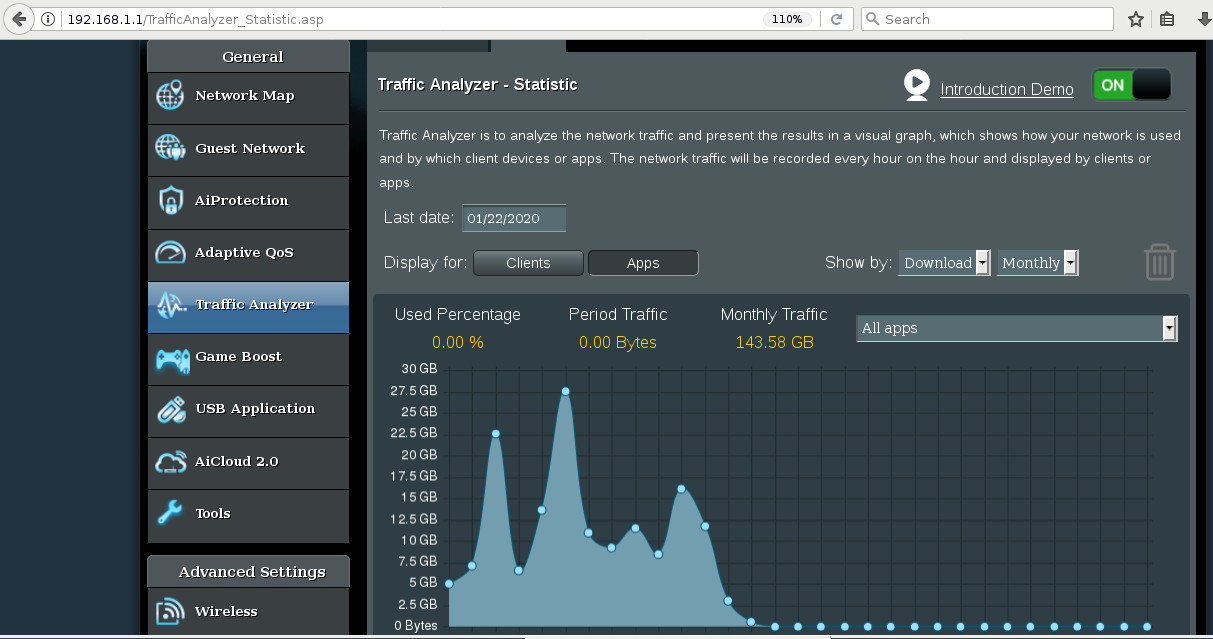Bookmark this page with the star icon
Screen dimensions: 1213x639
pos(1136,19)
